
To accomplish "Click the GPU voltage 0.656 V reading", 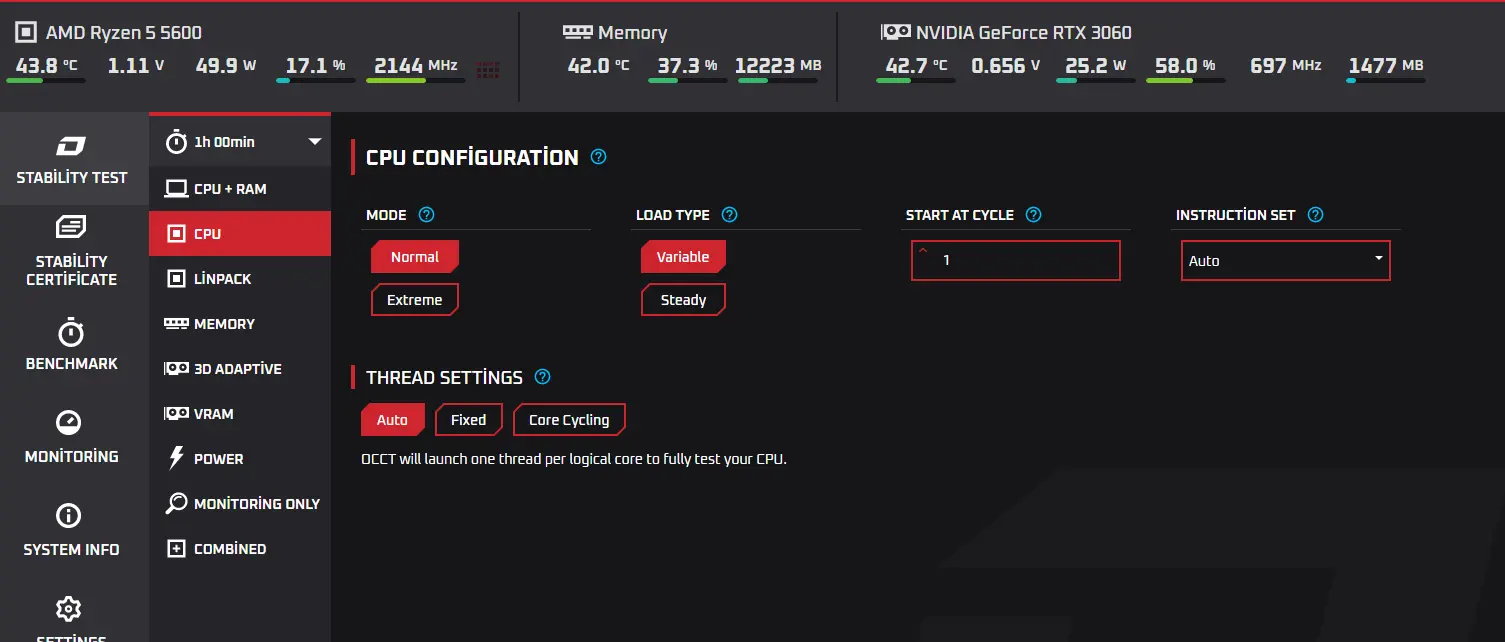I will 1006,66.
